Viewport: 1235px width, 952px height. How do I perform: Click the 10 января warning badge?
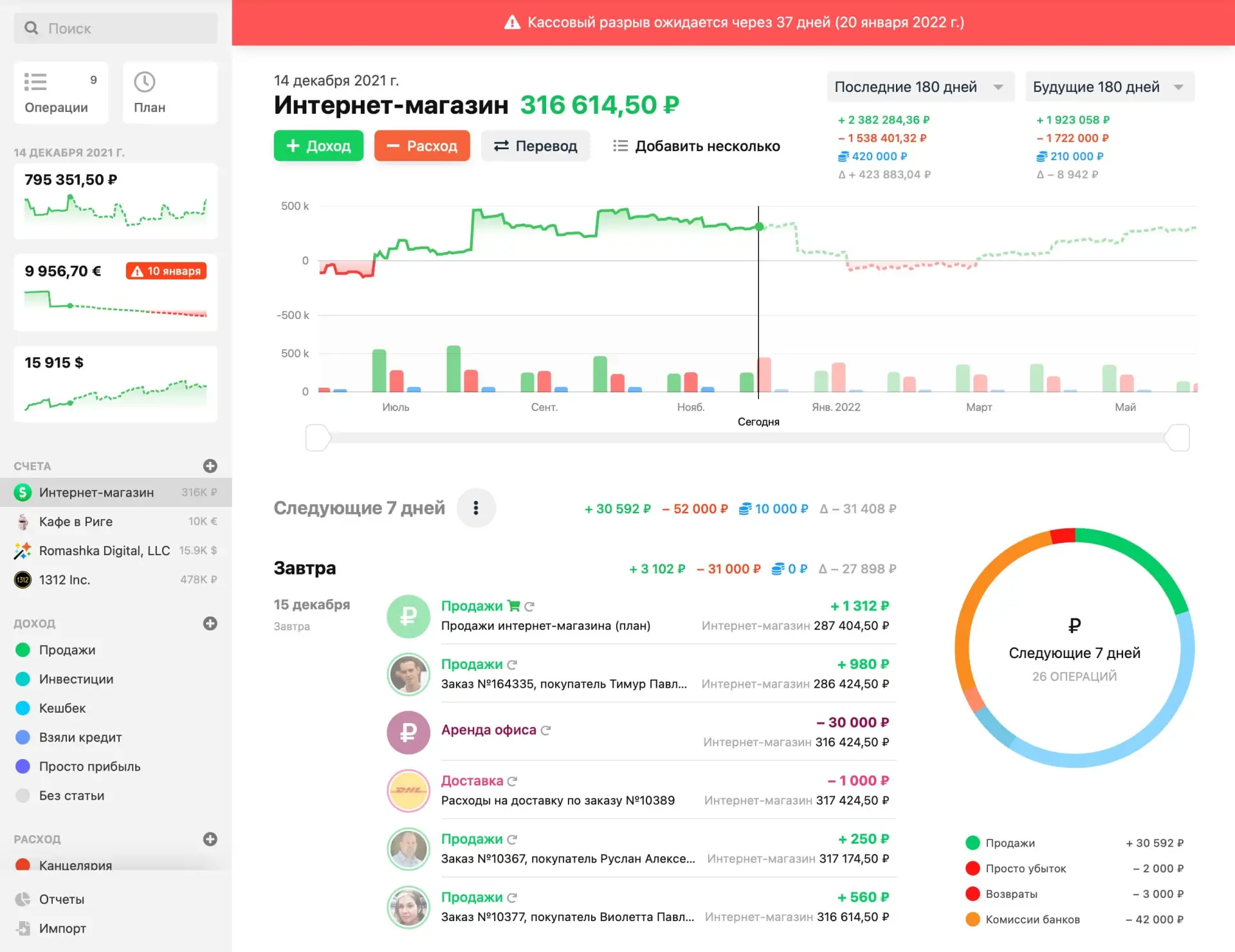point(167,271)
